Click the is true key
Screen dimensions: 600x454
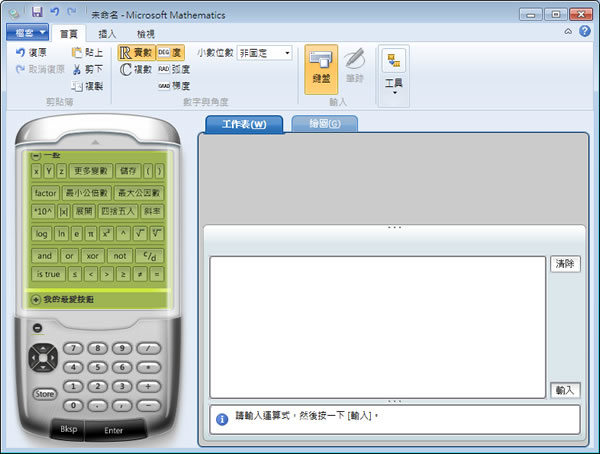pos(48,274)
